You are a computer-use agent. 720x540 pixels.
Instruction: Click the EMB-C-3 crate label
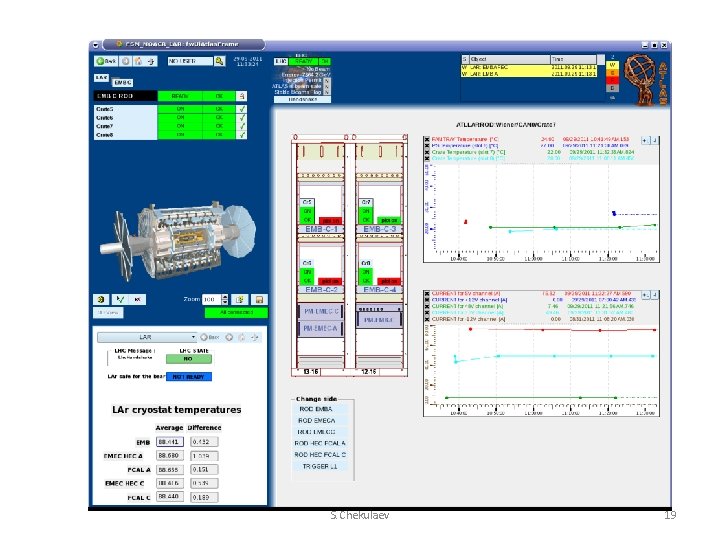379,229
